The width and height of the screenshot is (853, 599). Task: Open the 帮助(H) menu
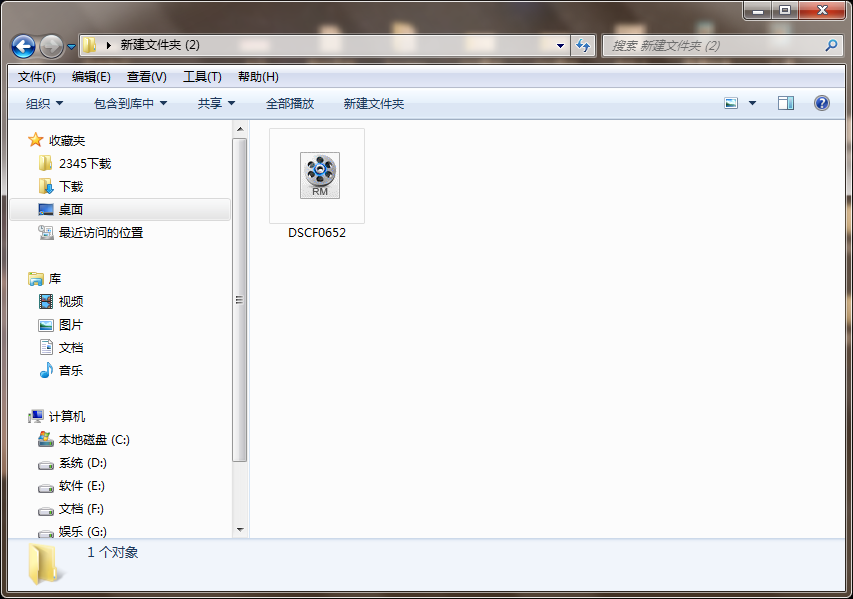coord(258,77)
